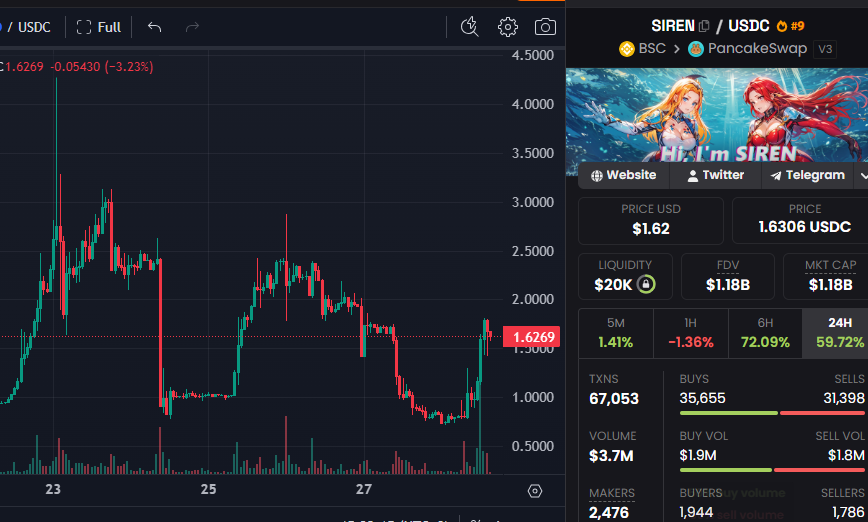Screen dimensions: 868x522
Task: Click the buy volume versus sell volume bar
Action: (772, 470)
